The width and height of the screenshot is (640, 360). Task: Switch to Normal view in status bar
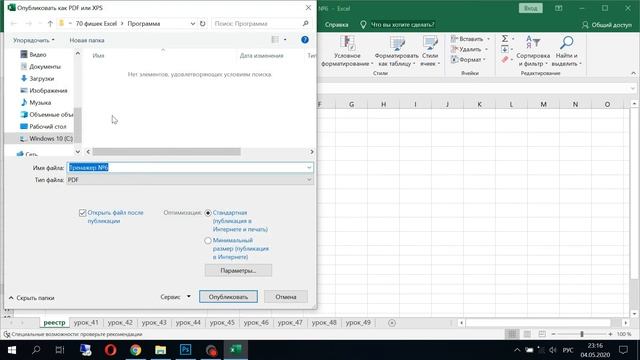[512, 334]
